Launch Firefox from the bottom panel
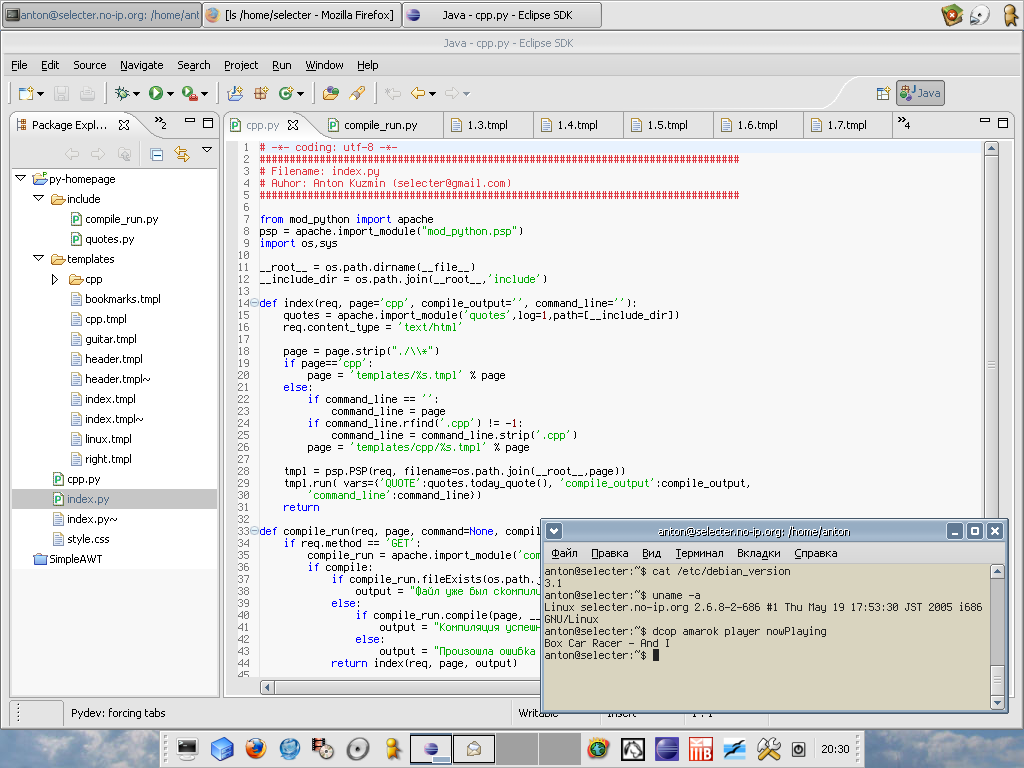The image size is (1024, 768). point(256,748)
